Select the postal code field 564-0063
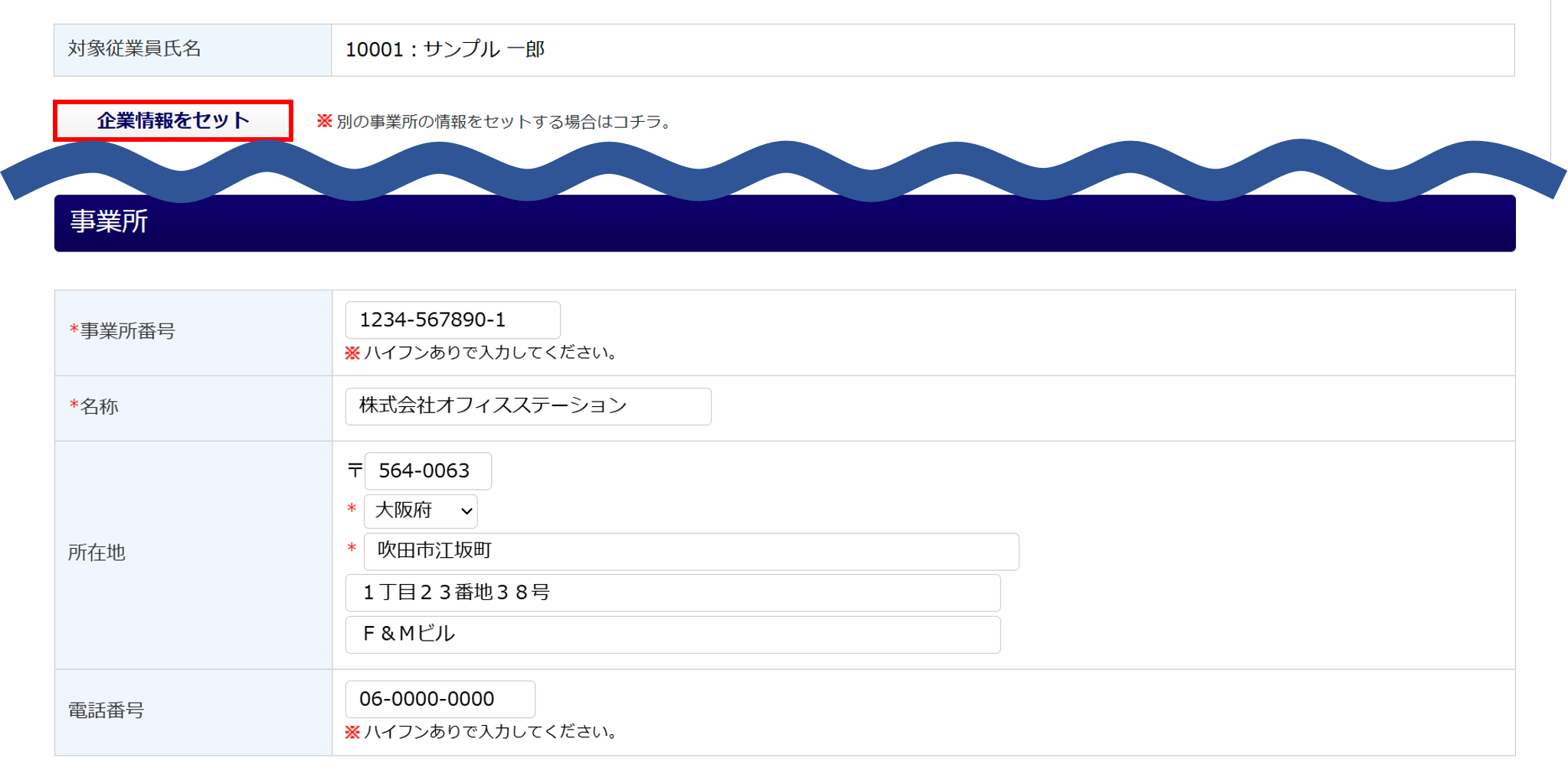1568x784 pixels. pyautogui.click(x=427, y=471)
